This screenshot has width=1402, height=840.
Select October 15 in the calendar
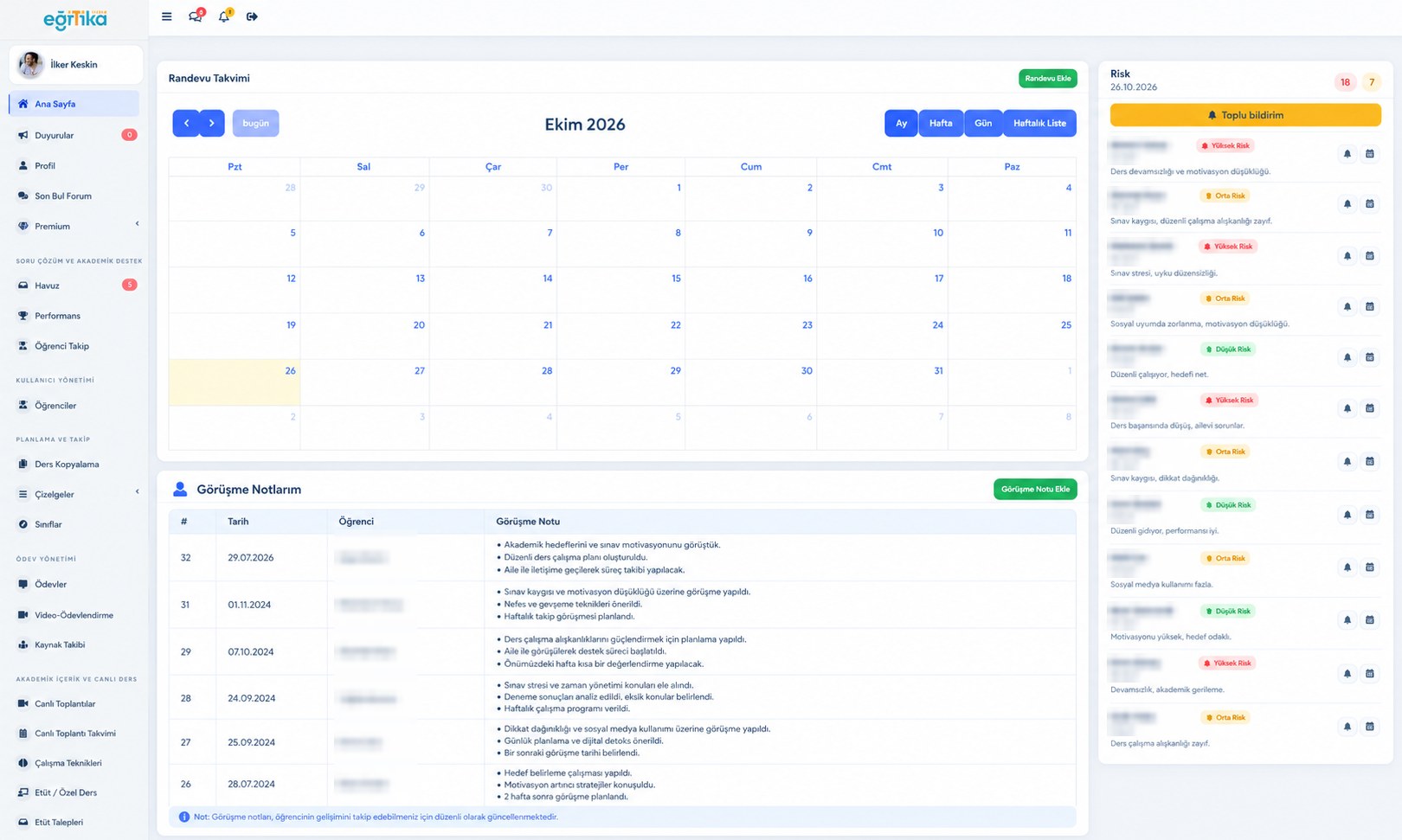[621, 290]
